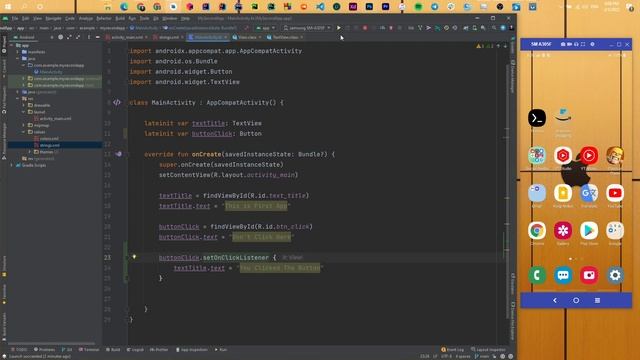Switch to the strings.xml editor tab
This screenshot has width=640, height=360.
click(x=169, y=37)
